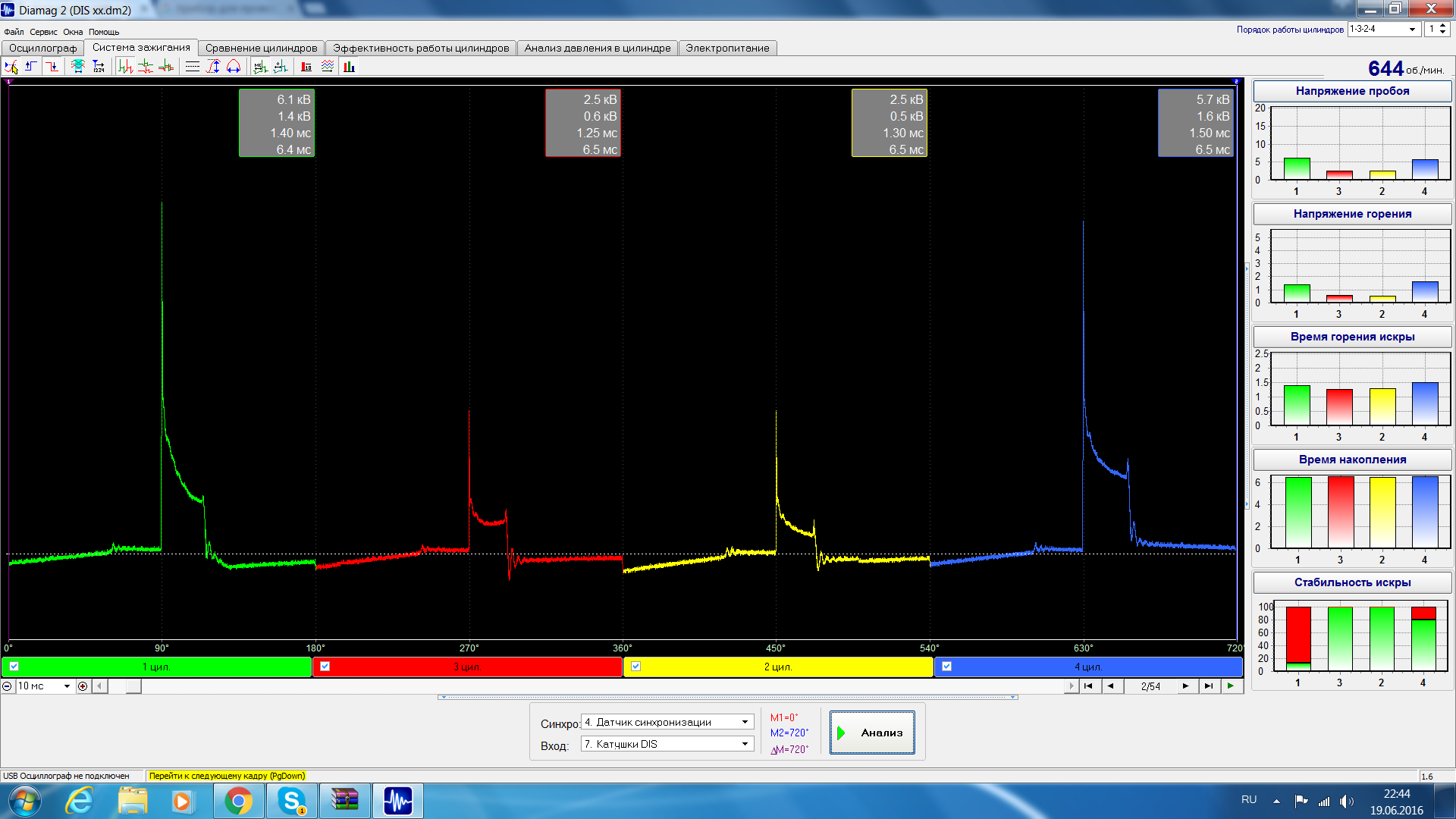Toggle the parameter value table icon

[x=306, y=67]
